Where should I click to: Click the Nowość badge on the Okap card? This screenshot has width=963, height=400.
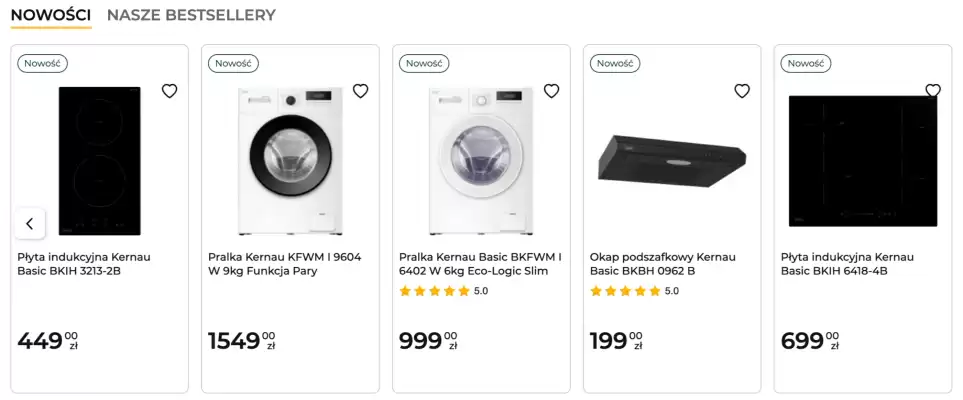click(614, 63)
